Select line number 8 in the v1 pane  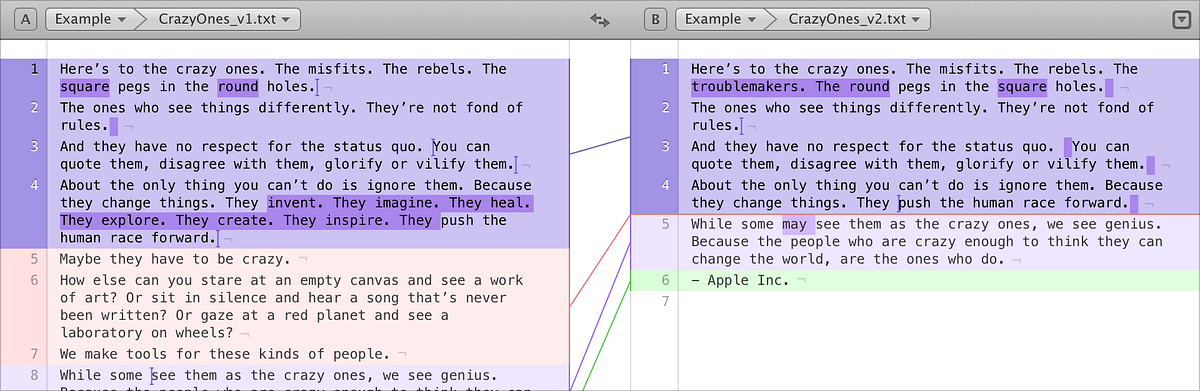tap(35, 376)
